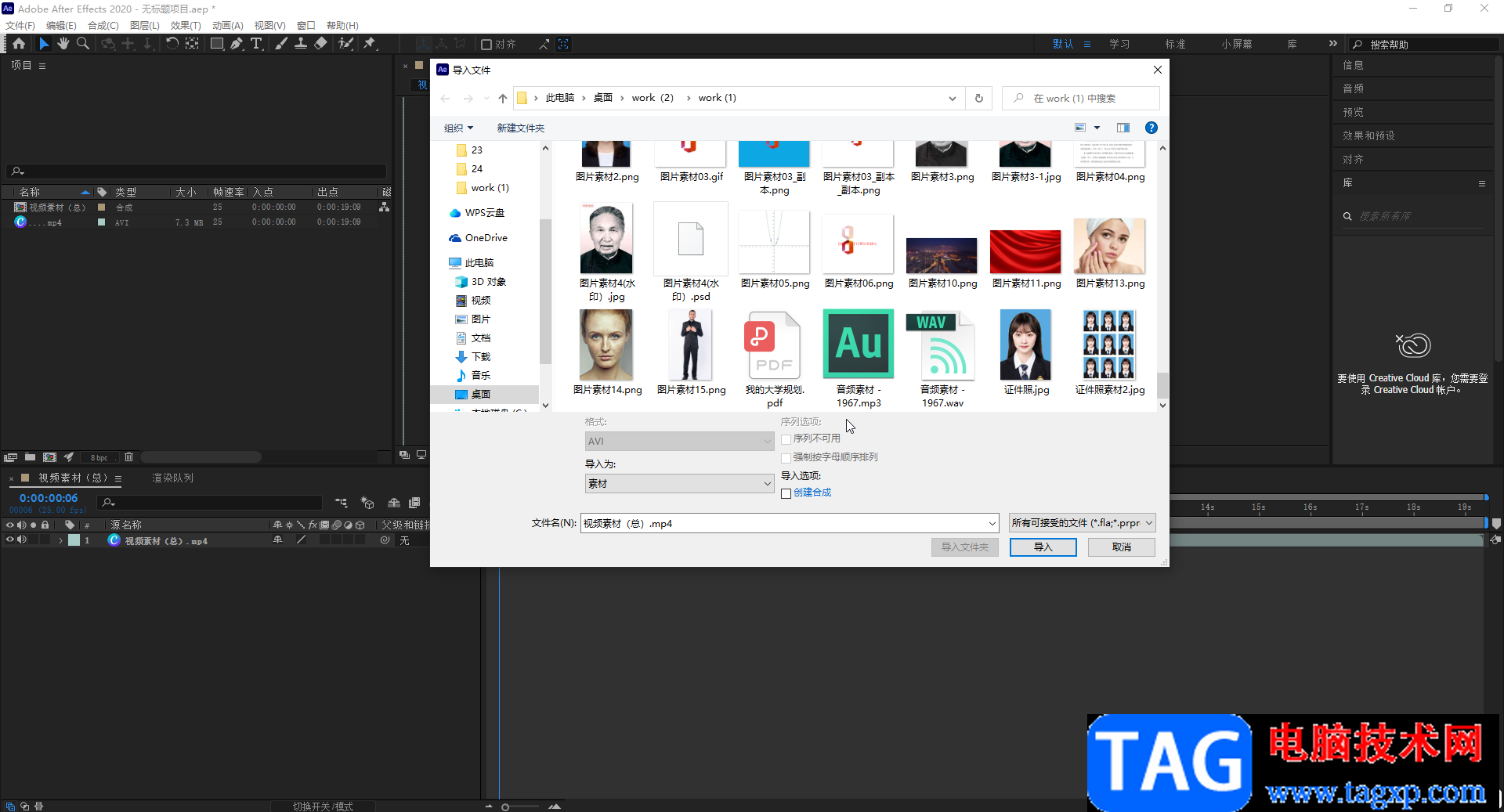Screen dimensions: 1504x812
Task: Click the Interpret Footage icon in project panel
Action: 10,457
